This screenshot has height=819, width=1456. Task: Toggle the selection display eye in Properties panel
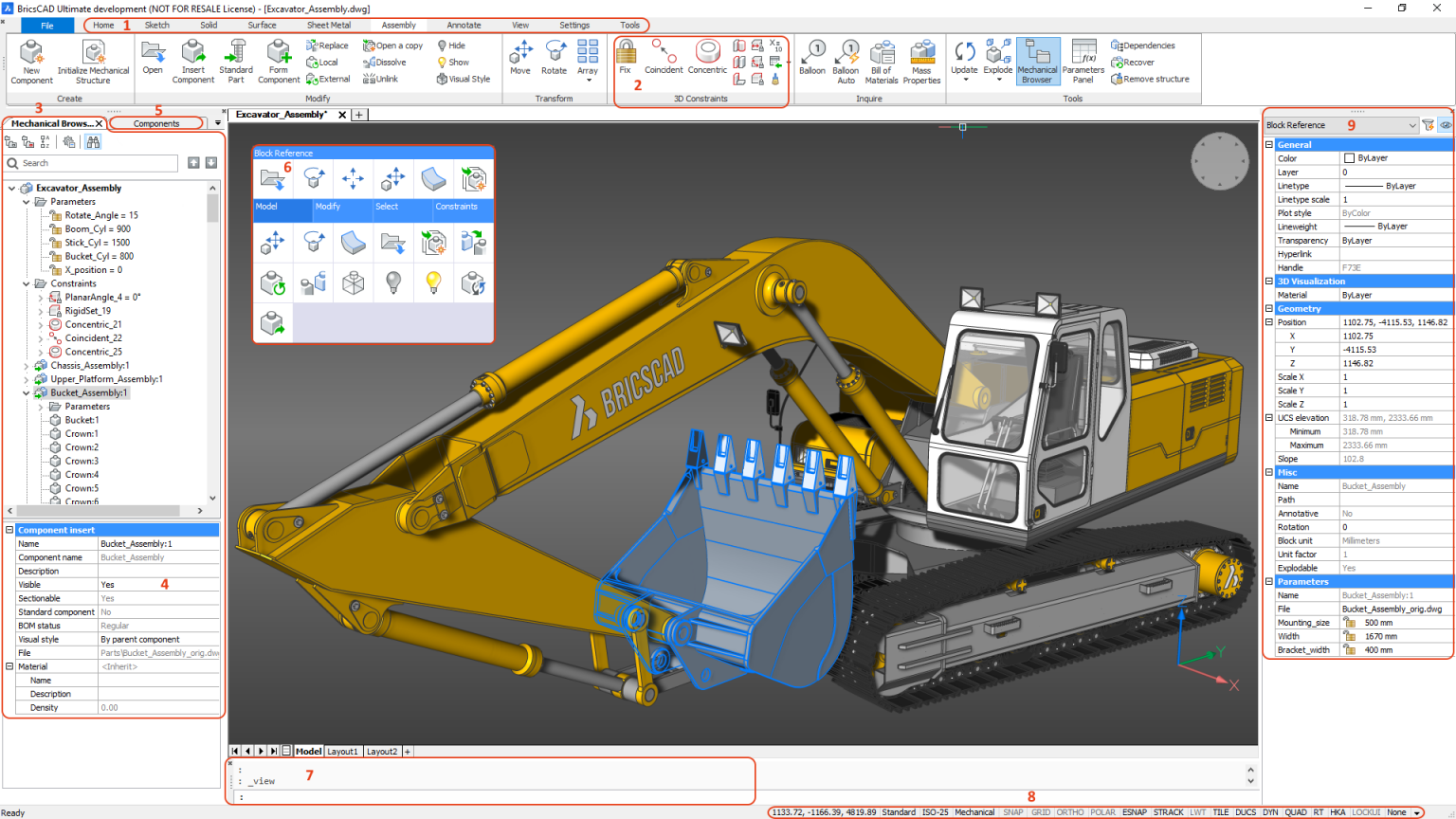(1446, 124)
